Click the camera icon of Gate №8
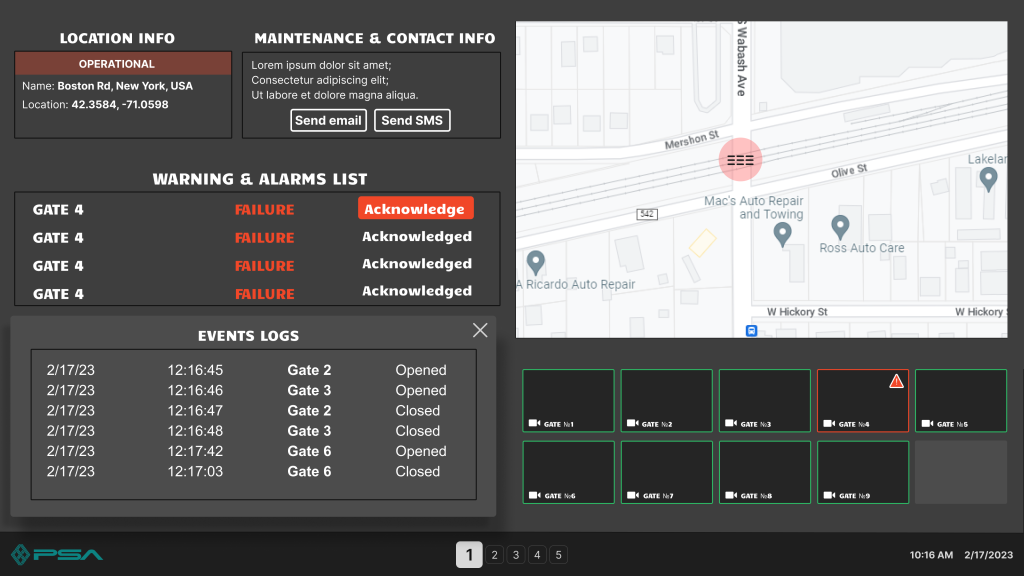Screen dimensions: 1024x576 [x=731, y=495]
